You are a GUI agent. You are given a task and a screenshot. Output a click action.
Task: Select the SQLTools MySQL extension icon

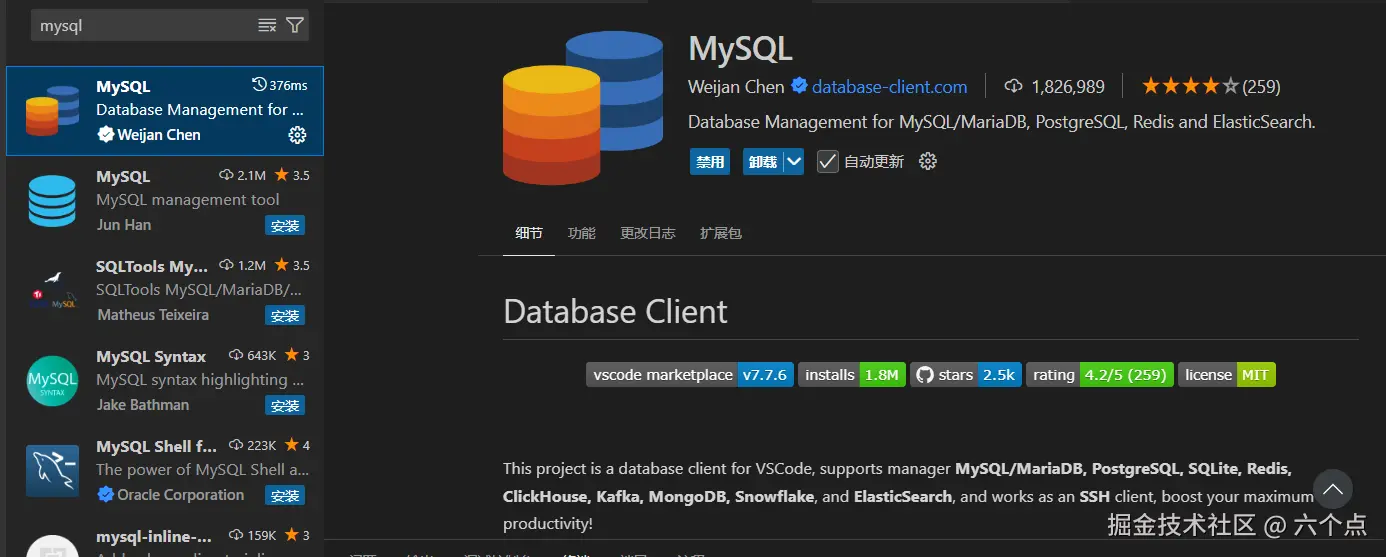(52, 290)
